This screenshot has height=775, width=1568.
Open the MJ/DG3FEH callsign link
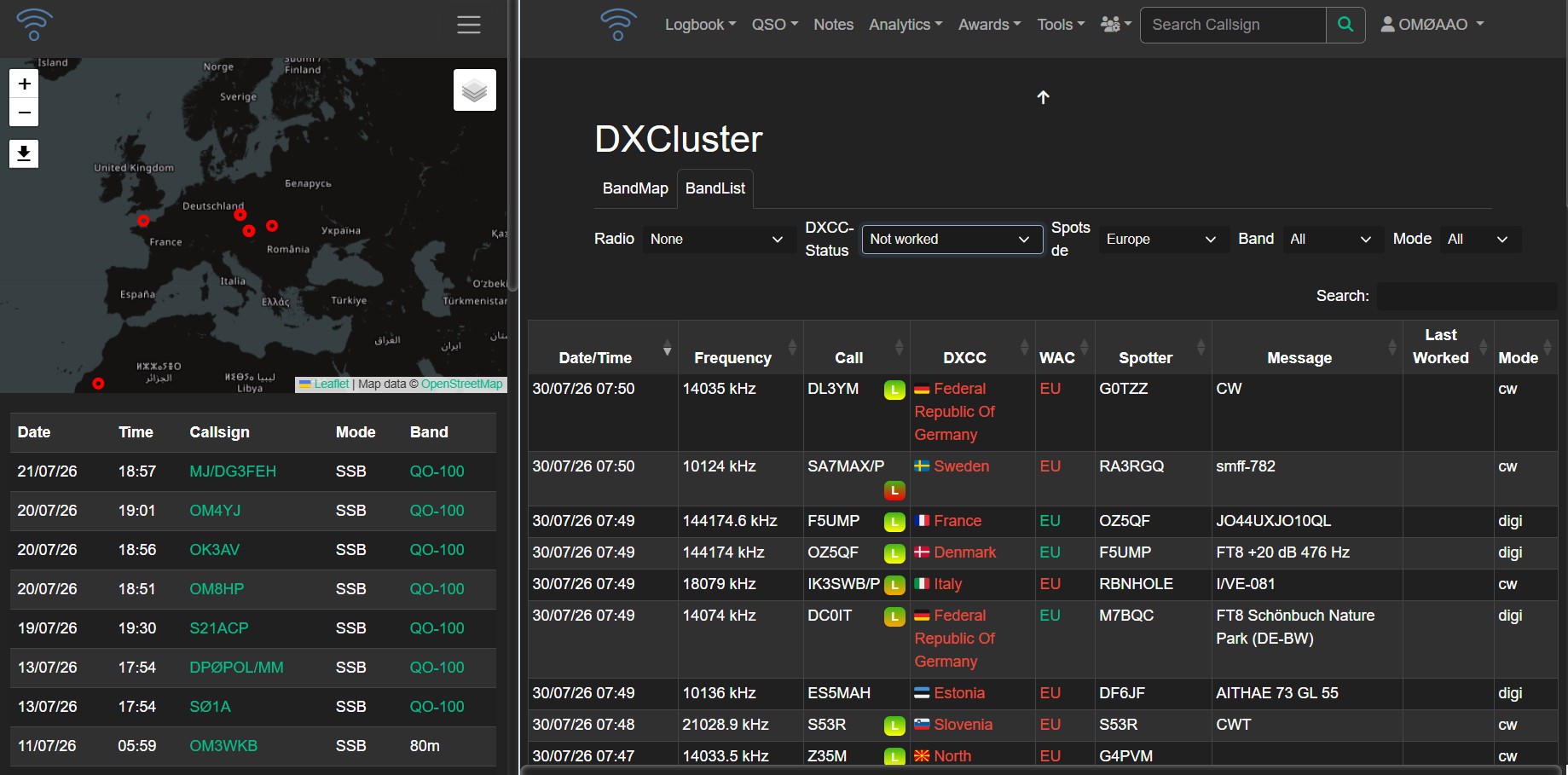click(x=233, y=471)
